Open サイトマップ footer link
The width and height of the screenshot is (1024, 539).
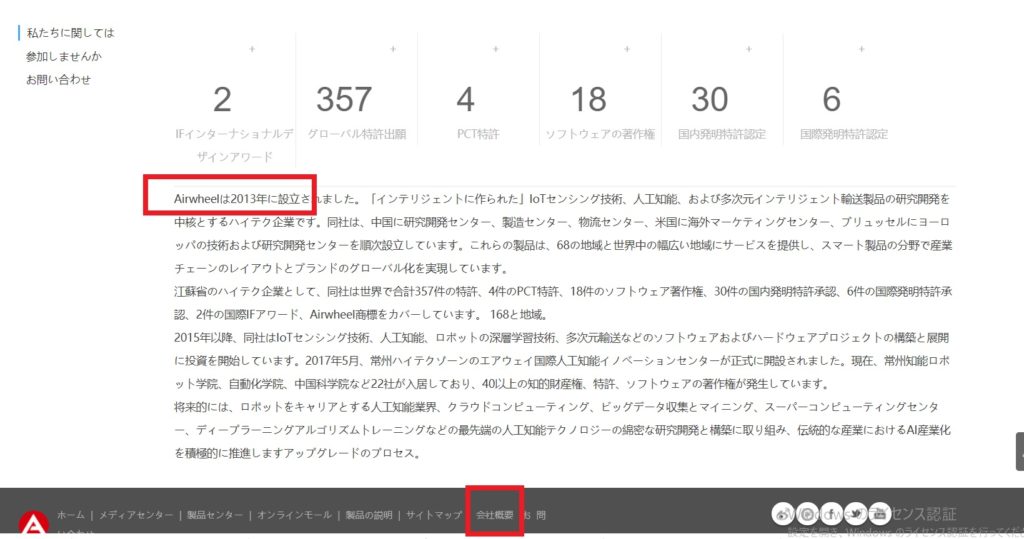[x=434, y=515]
